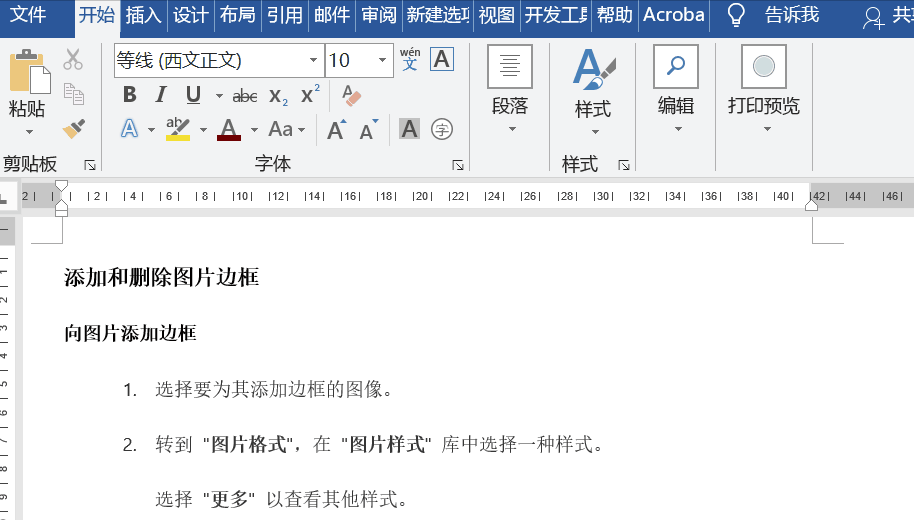
Task: Switch to the 审阅 Review tab
Action: (x=379, y=15)
